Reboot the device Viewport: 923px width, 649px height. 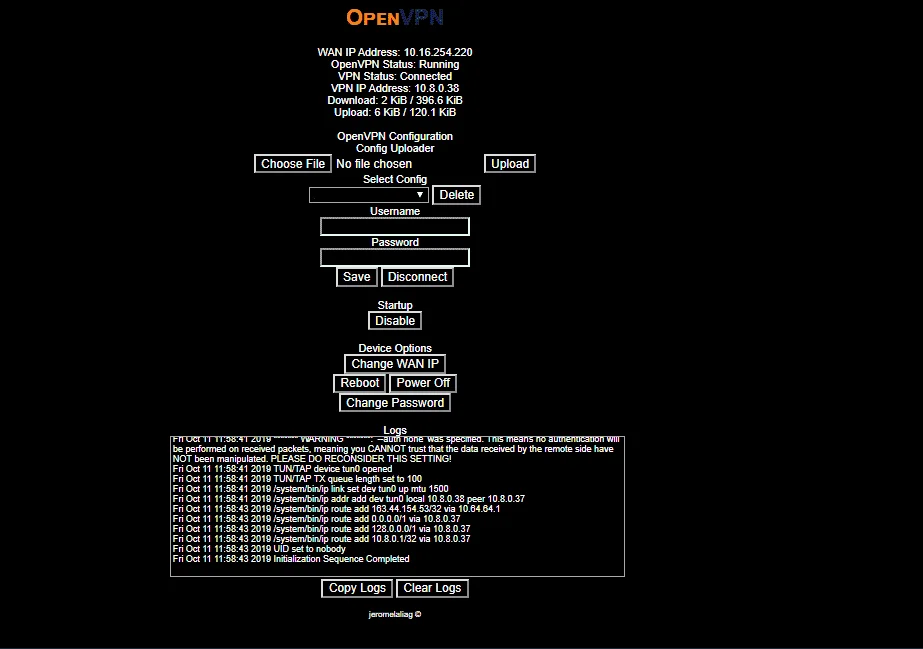(360, 383)
